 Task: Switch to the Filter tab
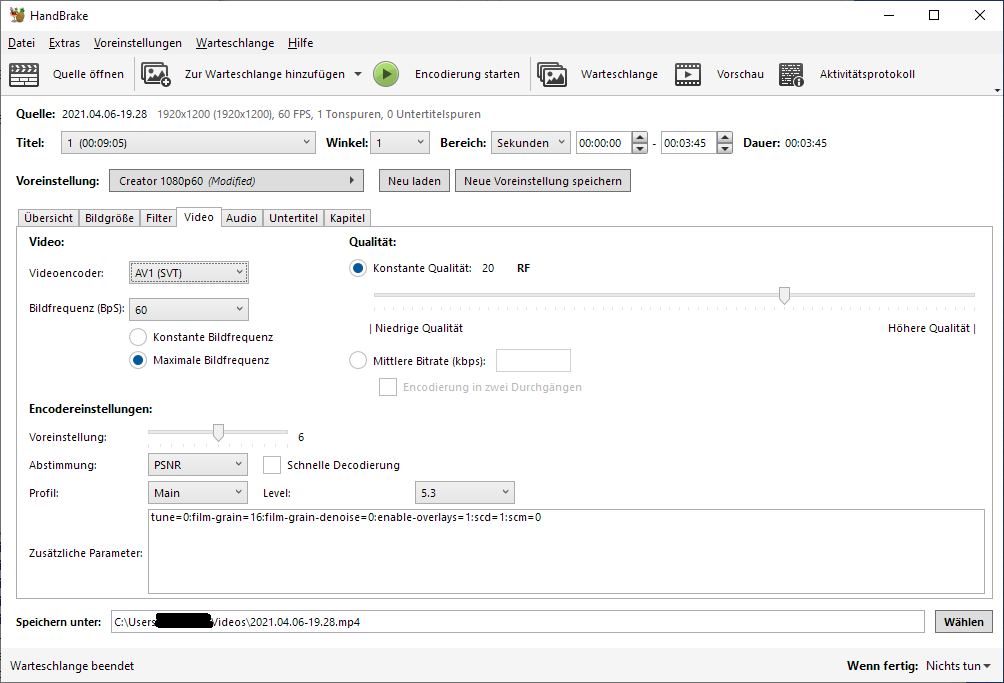coord(159,218)
